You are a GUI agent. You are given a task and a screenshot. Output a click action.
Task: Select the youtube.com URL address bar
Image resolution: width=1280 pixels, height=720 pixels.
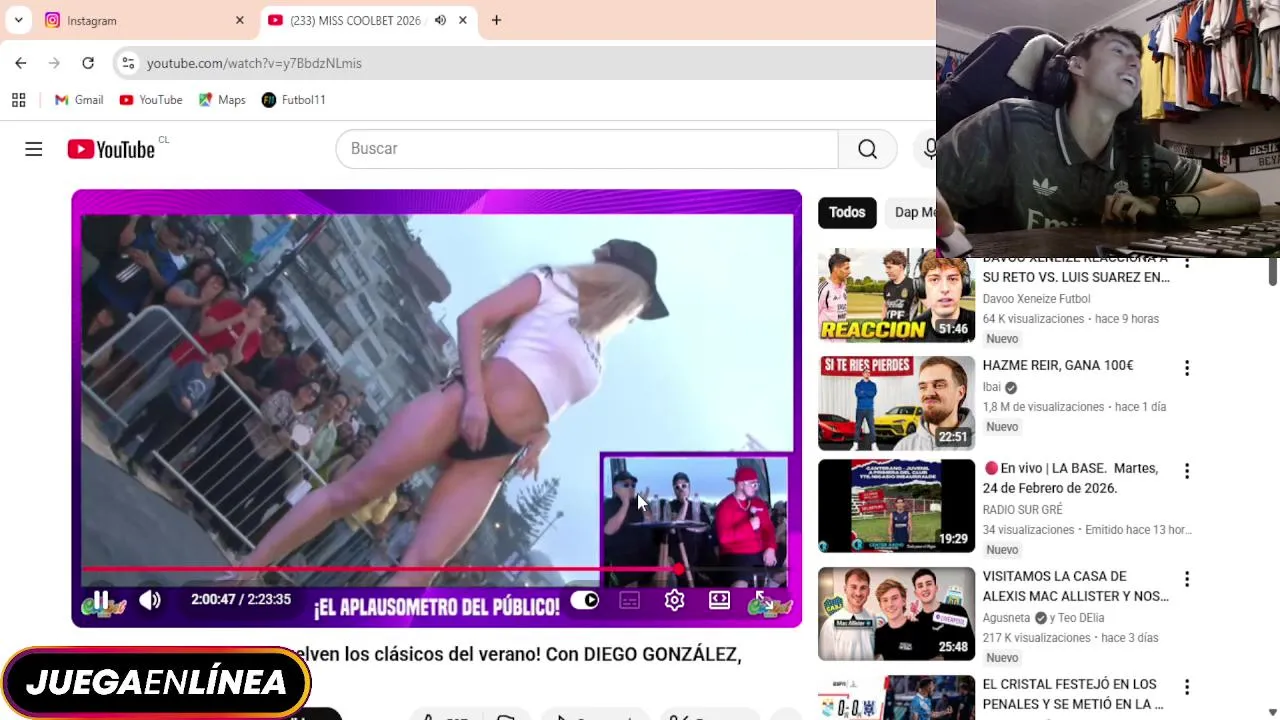(254, 63)
